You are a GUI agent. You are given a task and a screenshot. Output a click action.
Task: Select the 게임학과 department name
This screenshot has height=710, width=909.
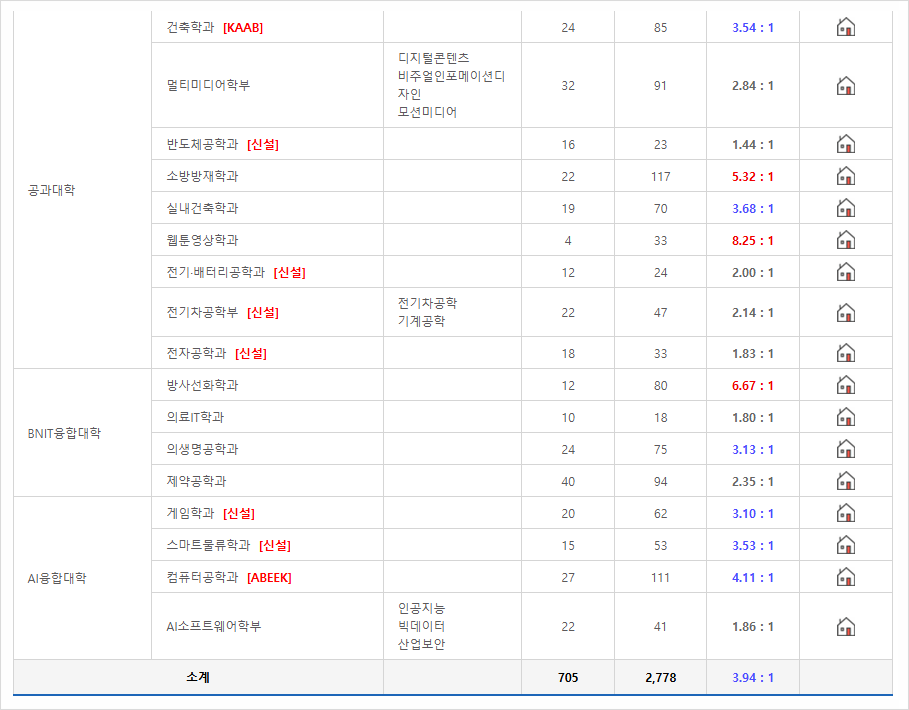pyautogui.click(x=190, y=514)
